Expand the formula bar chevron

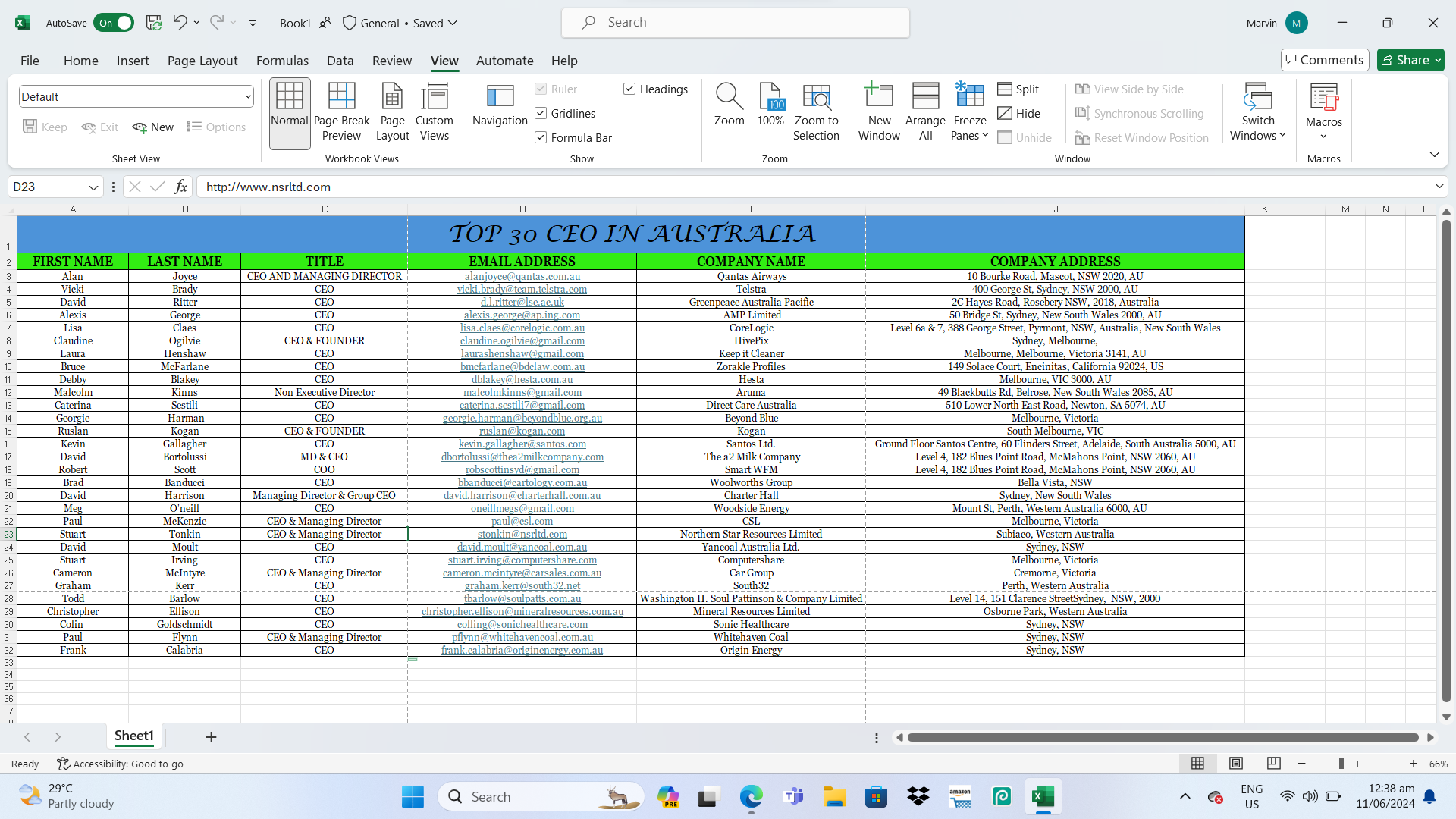[x=1439, y=187]
